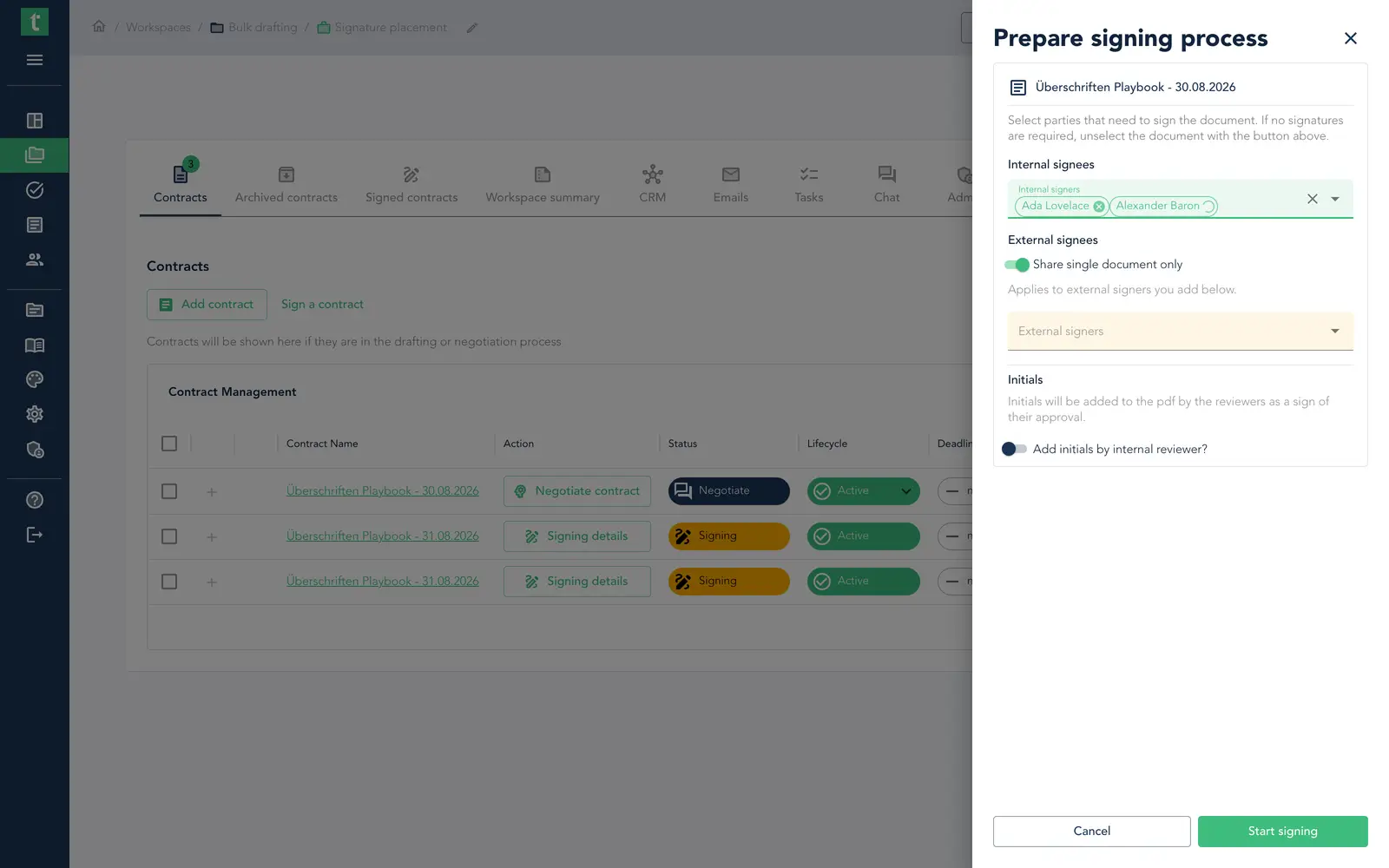This screenshot has height=868, width=1389.
Task: Expand the Internal signers dropdown arrow
Action: 1335,199
